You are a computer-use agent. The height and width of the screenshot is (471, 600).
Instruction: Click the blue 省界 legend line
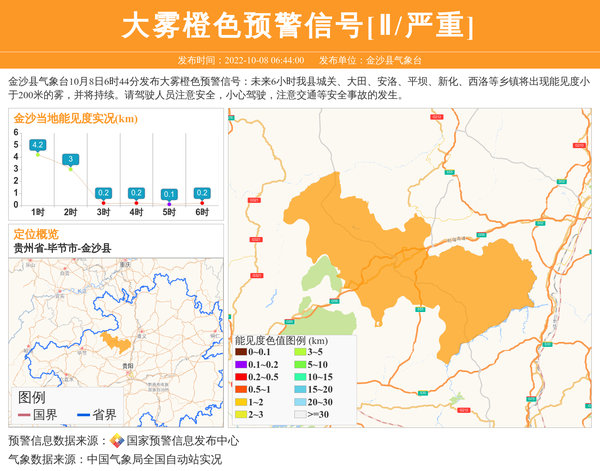coord(81,415)
